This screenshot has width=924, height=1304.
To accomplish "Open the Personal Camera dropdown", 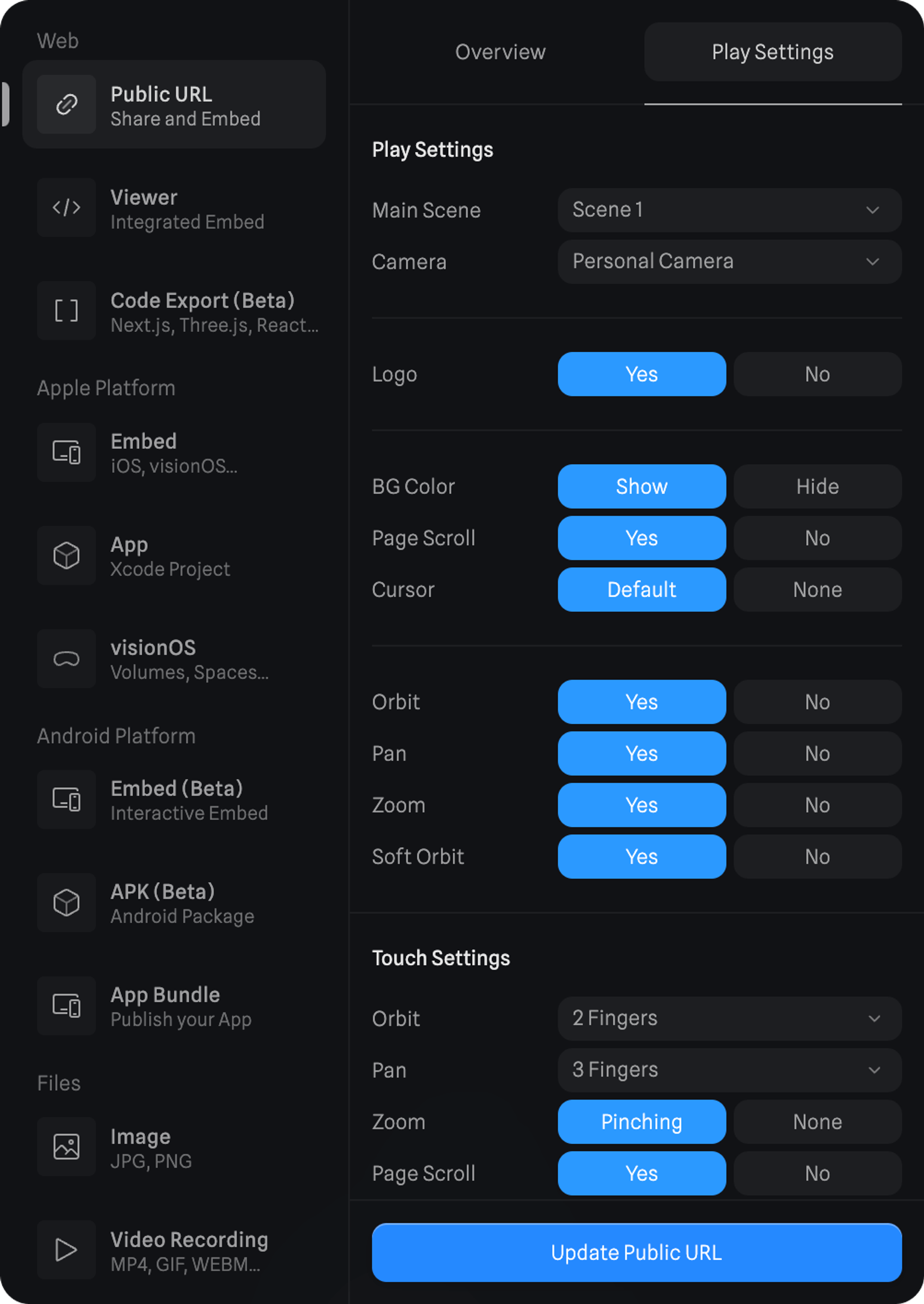I will point(729,261).
